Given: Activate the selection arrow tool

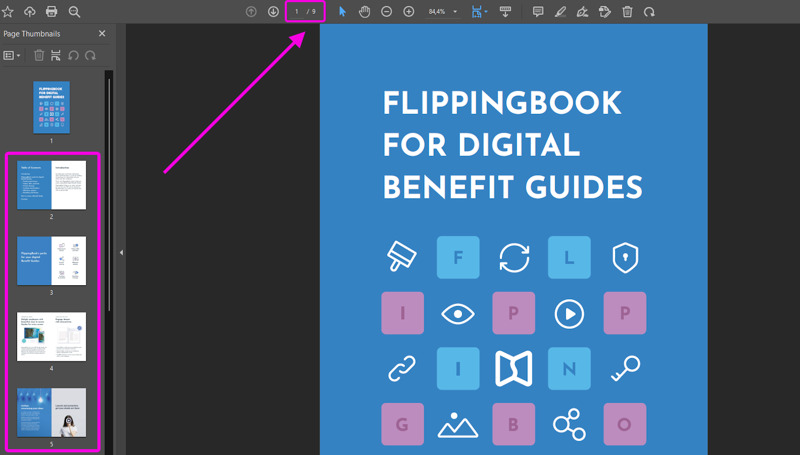Looking at the screenshot, I should coord(342,12).
